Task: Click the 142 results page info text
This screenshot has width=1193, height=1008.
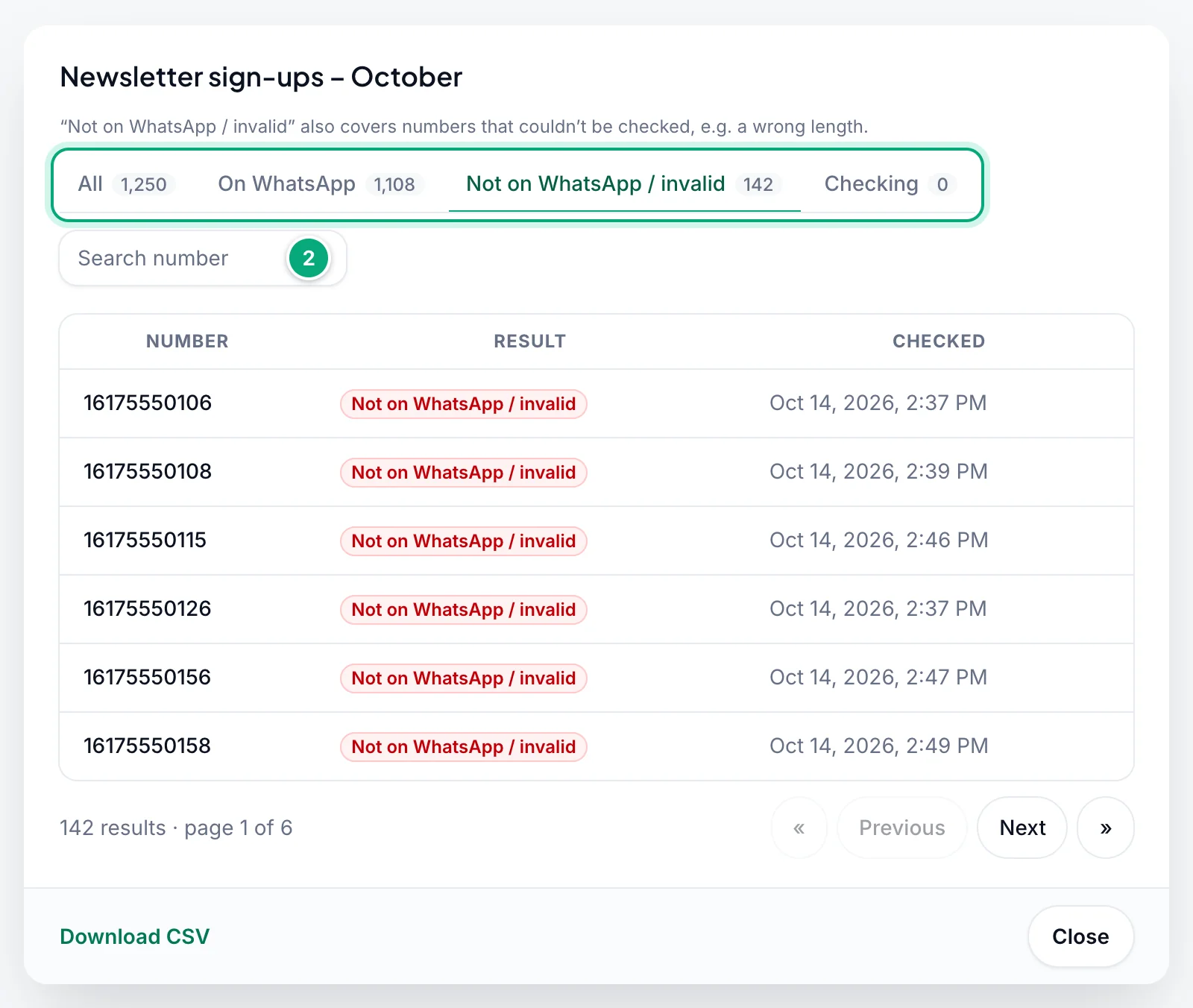Action: click(176, 828)
